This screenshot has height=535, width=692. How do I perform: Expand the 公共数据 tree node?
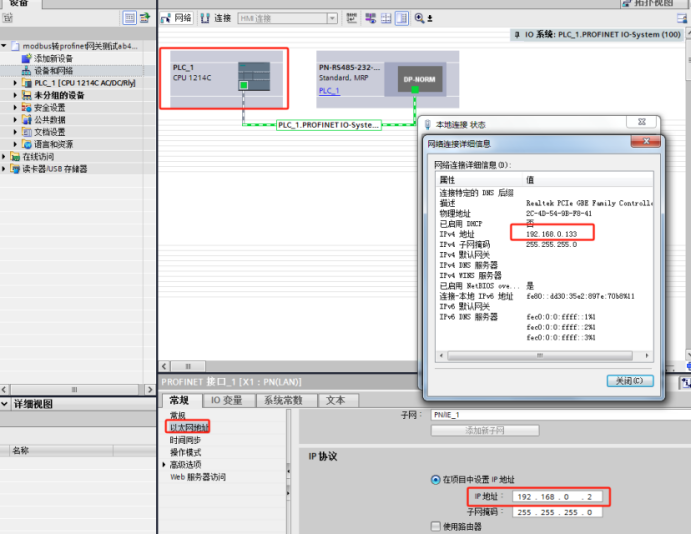(15, 120)
